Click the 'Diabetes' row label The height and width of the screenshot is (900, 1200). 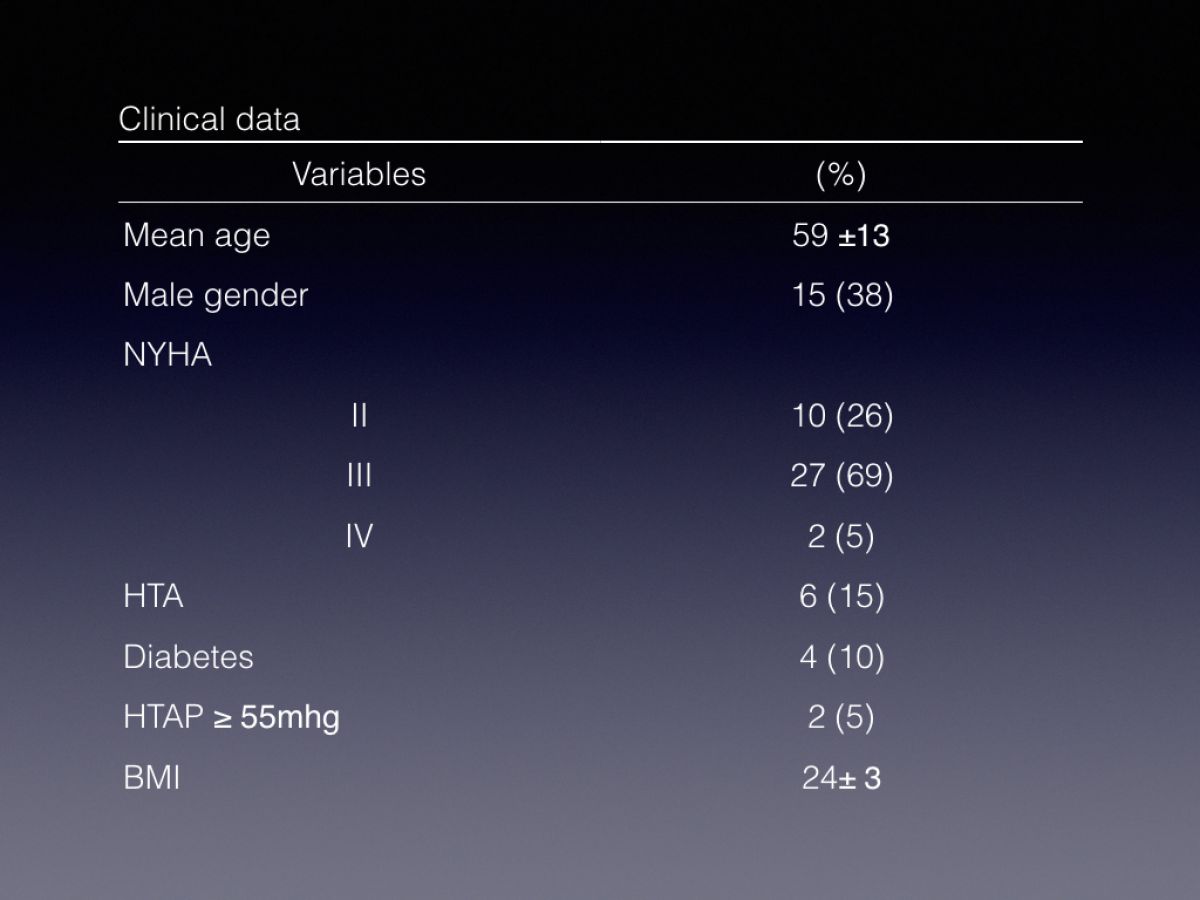188,657
